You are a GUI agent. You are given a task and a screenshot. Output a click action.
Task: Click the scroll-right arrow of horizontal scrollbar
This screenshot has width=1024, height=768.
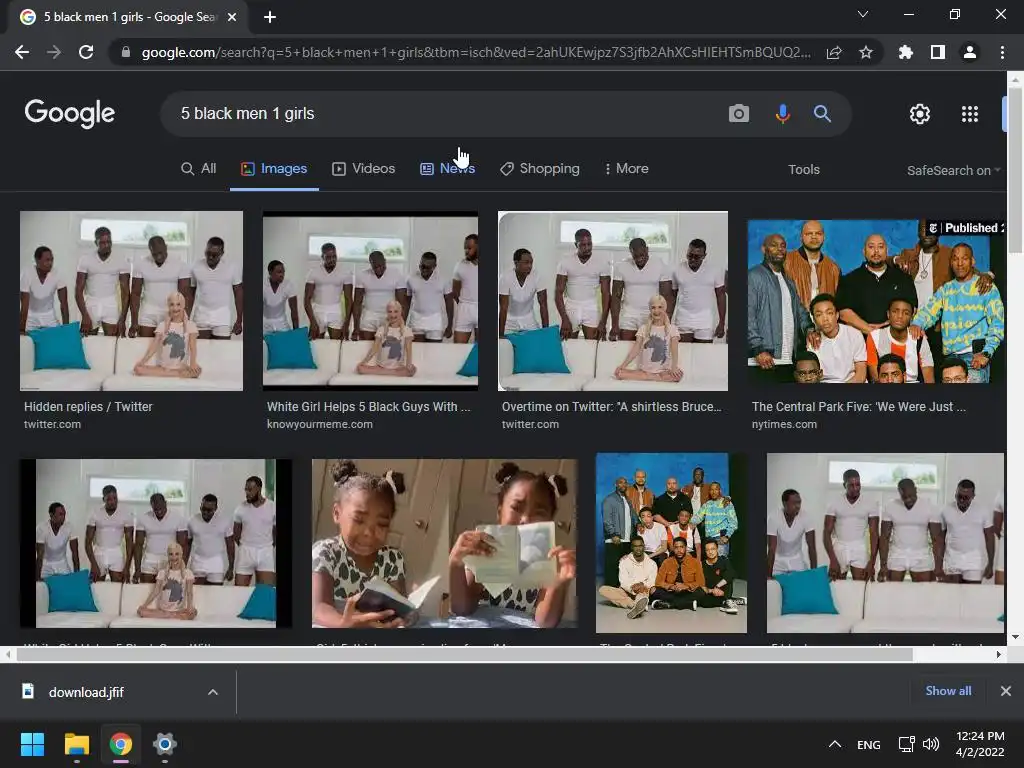coord(999,654)
